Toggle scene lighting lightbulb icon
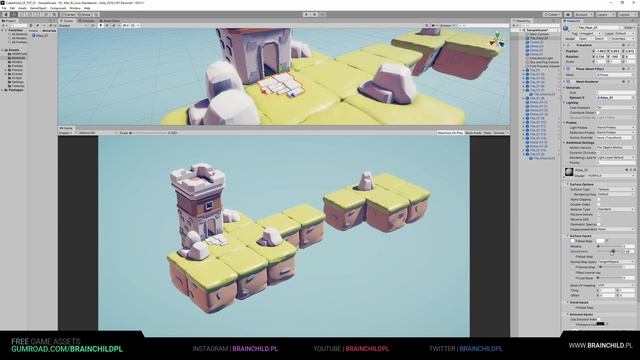640x360 pixels. tap(100, 25)
